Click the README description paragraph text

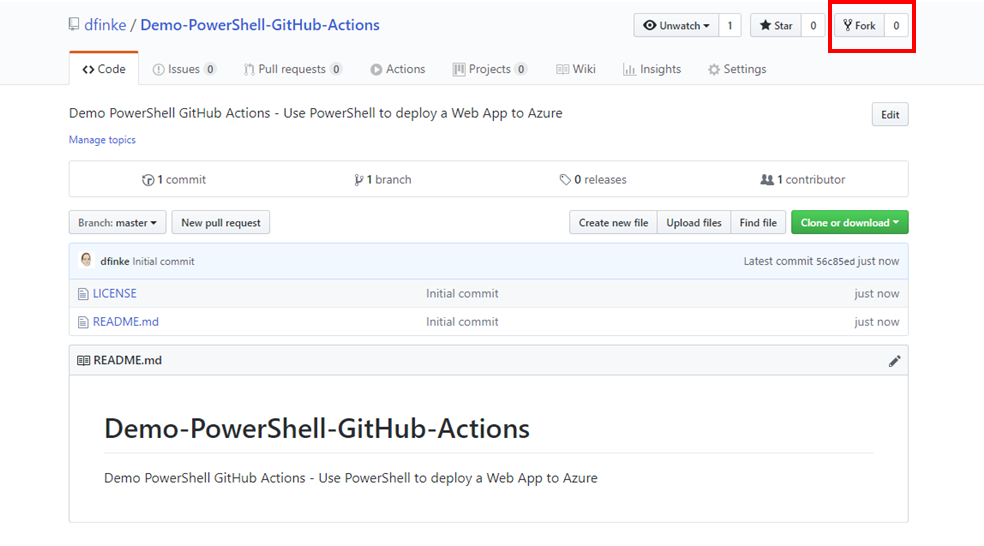point(351,478)
